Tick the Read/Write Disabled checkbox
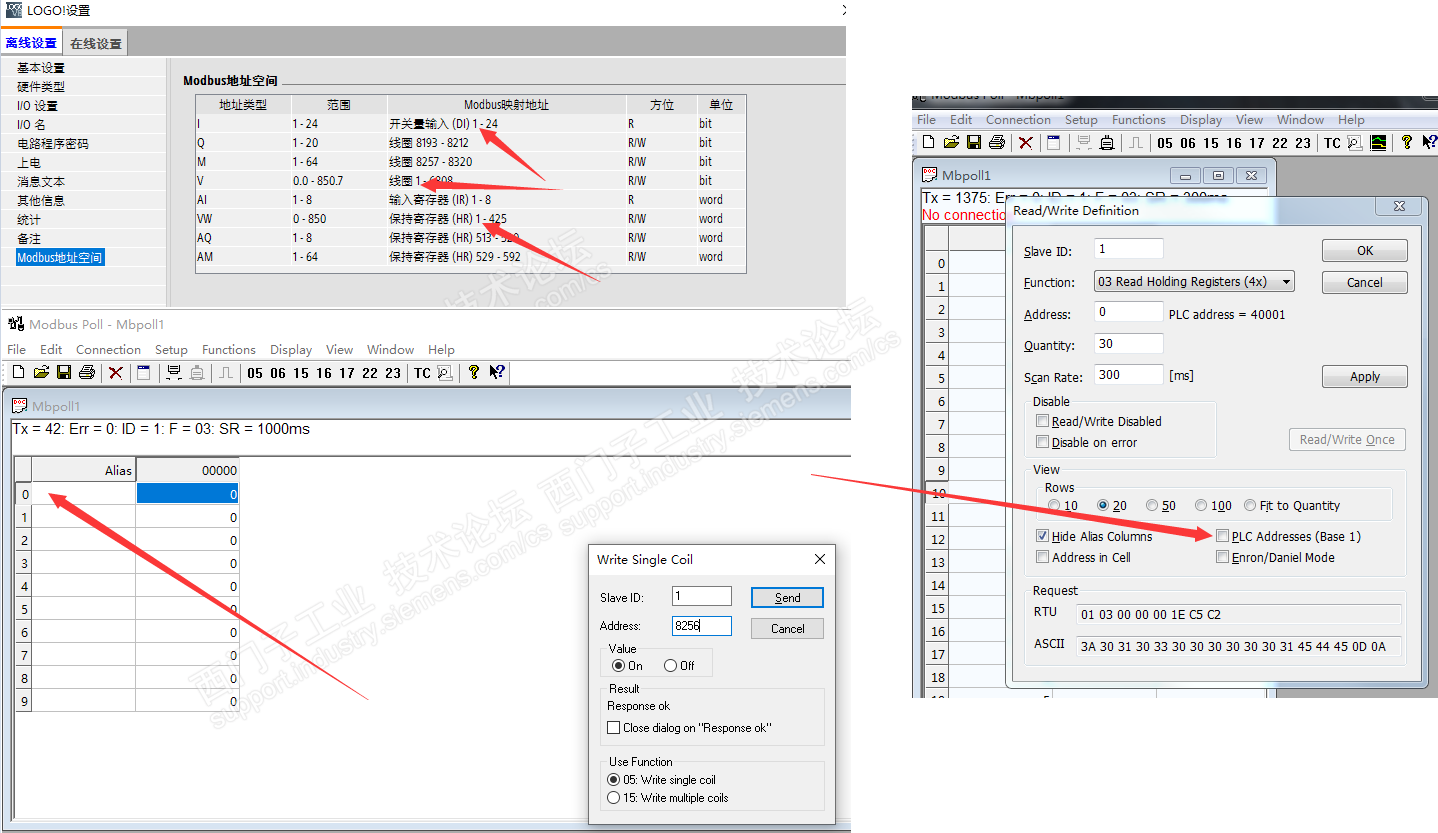The width and height of the screenshot is (1438, 833). coord(1043,422)
